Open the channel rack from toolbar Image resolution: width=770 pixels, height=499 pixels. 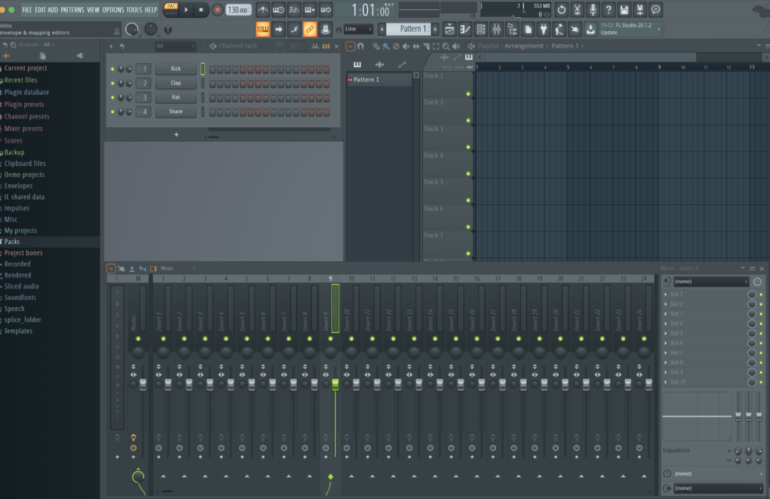481,29
